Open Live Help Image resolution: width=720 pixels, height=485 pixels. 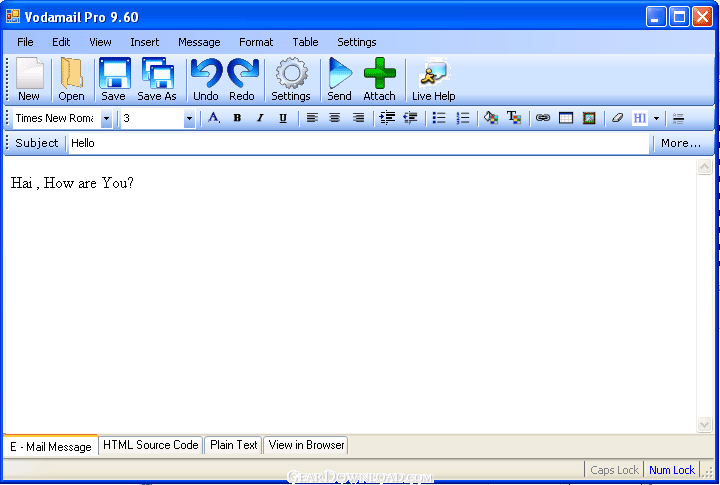[433, 79]
